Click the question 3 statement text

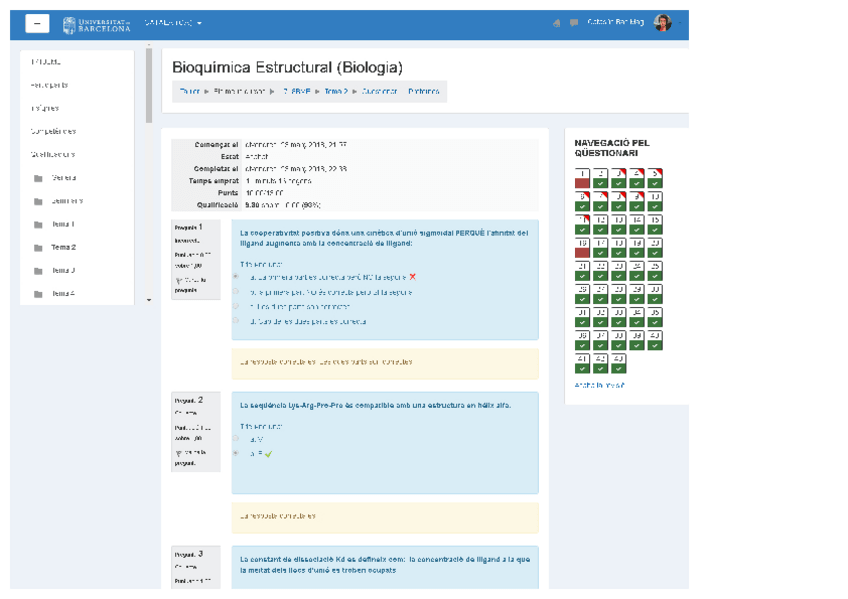pos(385,564)
